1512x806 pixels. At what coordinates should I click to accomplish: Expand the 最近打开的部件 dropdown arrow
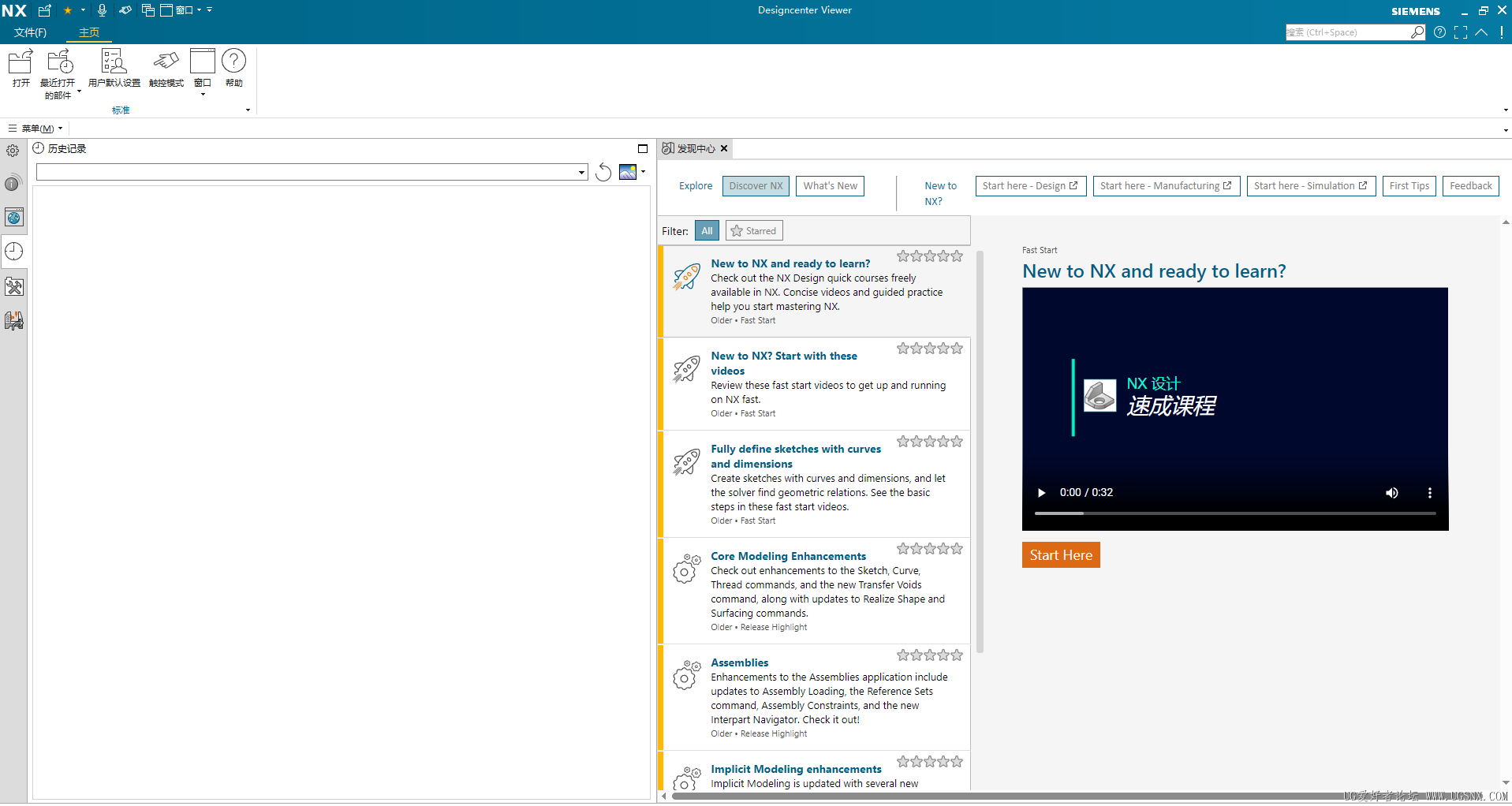point(79,91)
